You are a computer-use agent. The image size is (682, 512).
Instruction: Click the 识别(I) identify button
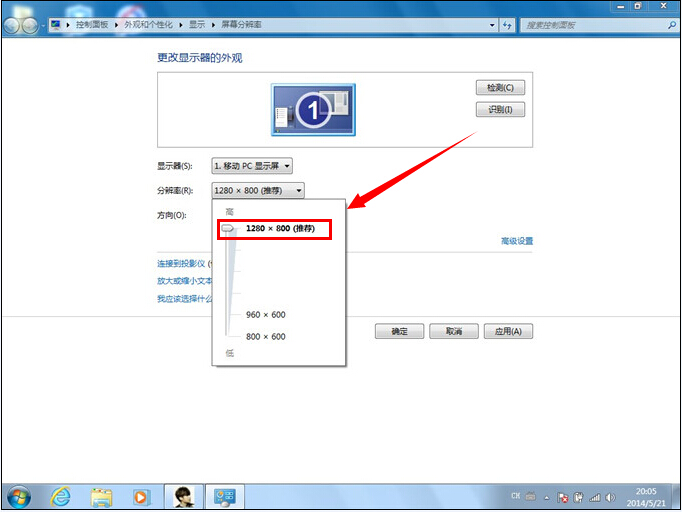pyautogui.click(x=500, y=110)
